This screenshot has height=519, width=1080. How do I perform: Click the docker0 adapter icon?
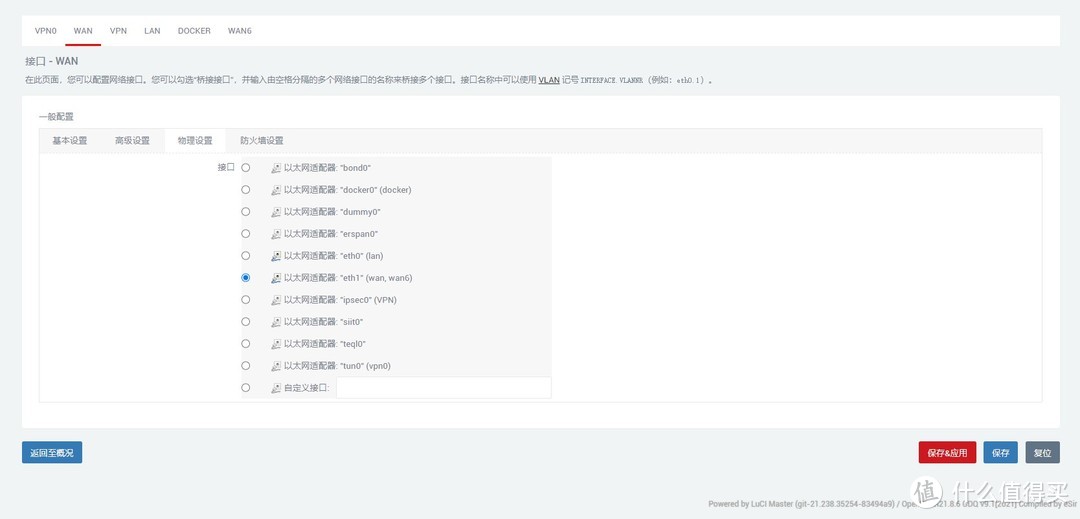click(x=276, y=190)
